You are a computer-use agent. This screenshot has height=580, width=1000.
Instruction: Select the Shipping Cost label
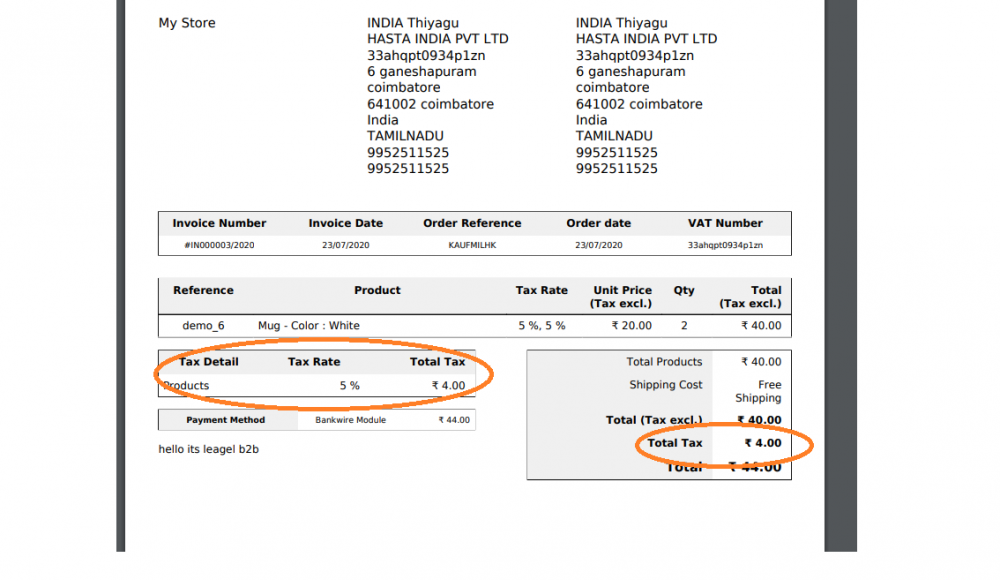(665, 385)
